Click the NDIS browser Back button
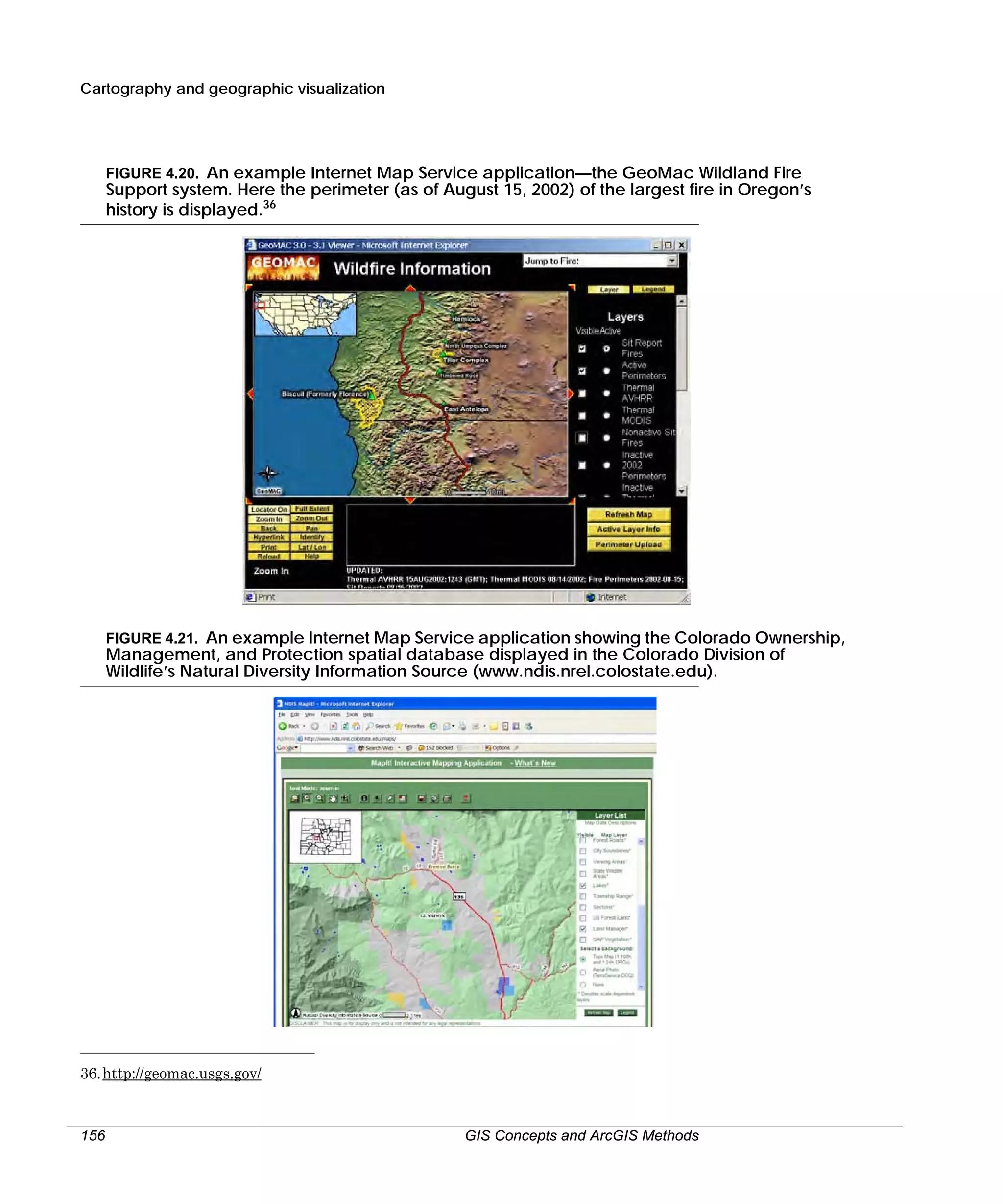Image resolution: width=1003 pixels, height=1204 pixels. pos(289,726)
